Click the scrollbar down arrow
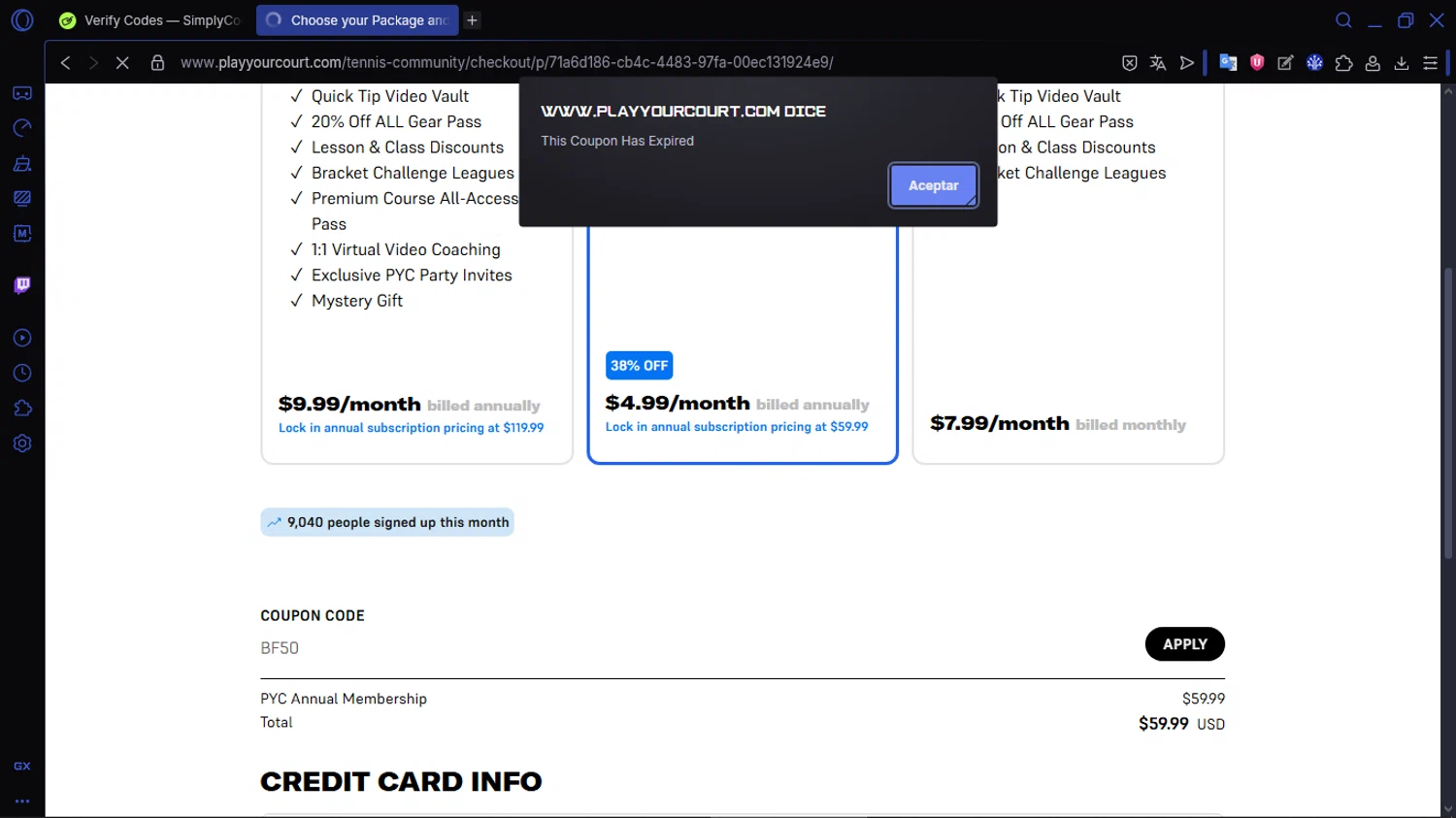This screenshot has height=818, width=1456. (x=1448, y=808)
